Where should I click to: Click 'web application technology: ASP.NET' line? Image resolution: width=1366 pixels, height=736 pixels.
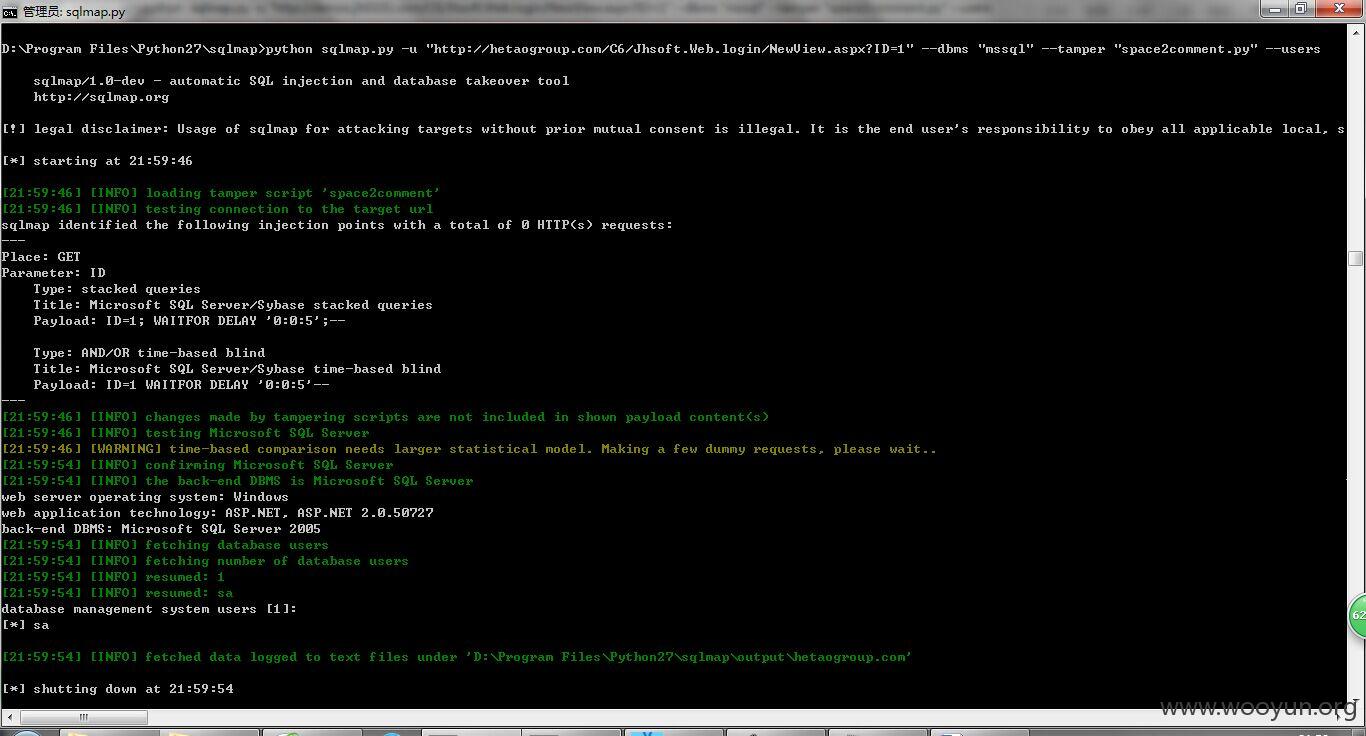pos(217,513)
